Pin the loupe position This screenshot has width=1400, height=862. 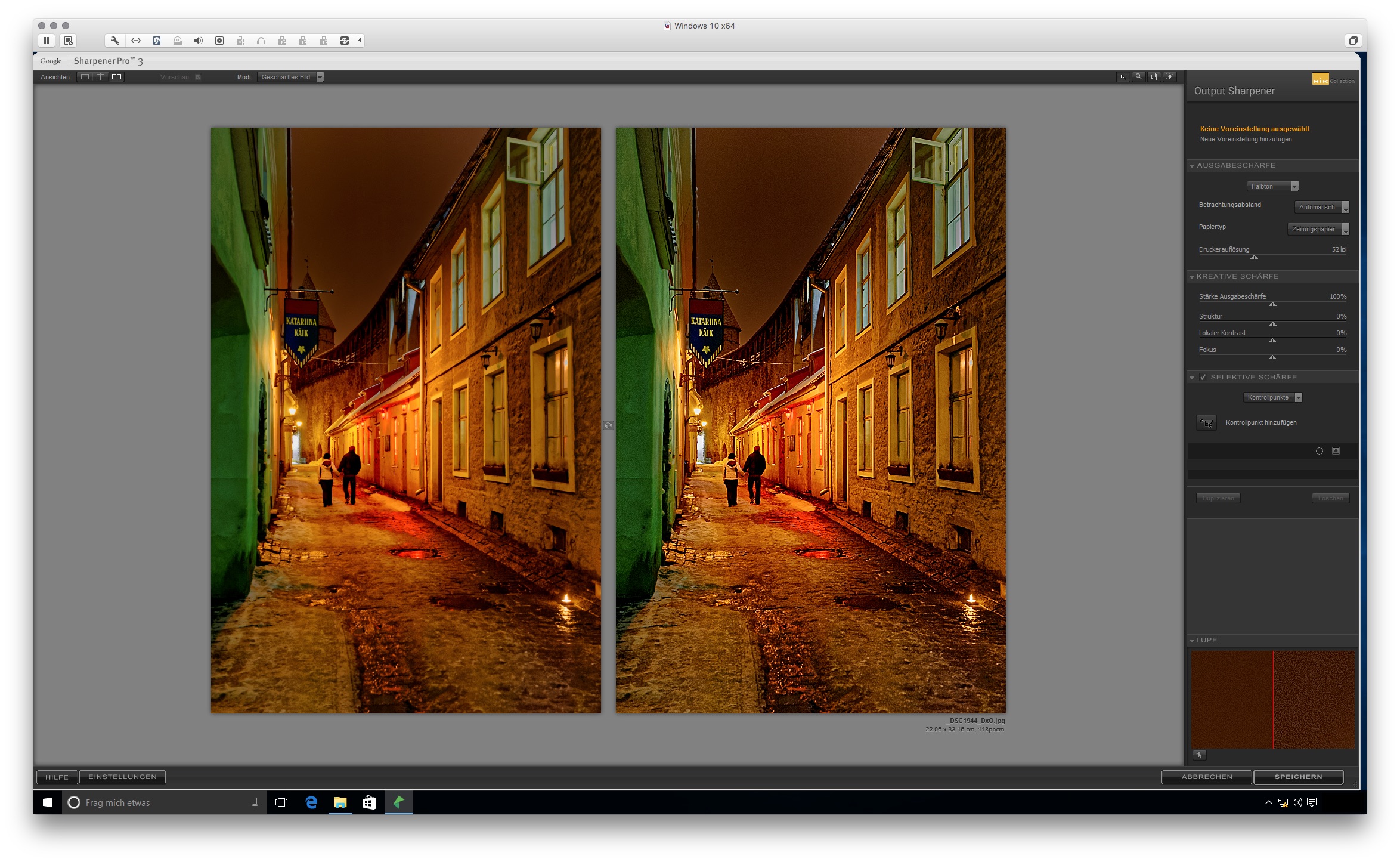(1199, 755)
